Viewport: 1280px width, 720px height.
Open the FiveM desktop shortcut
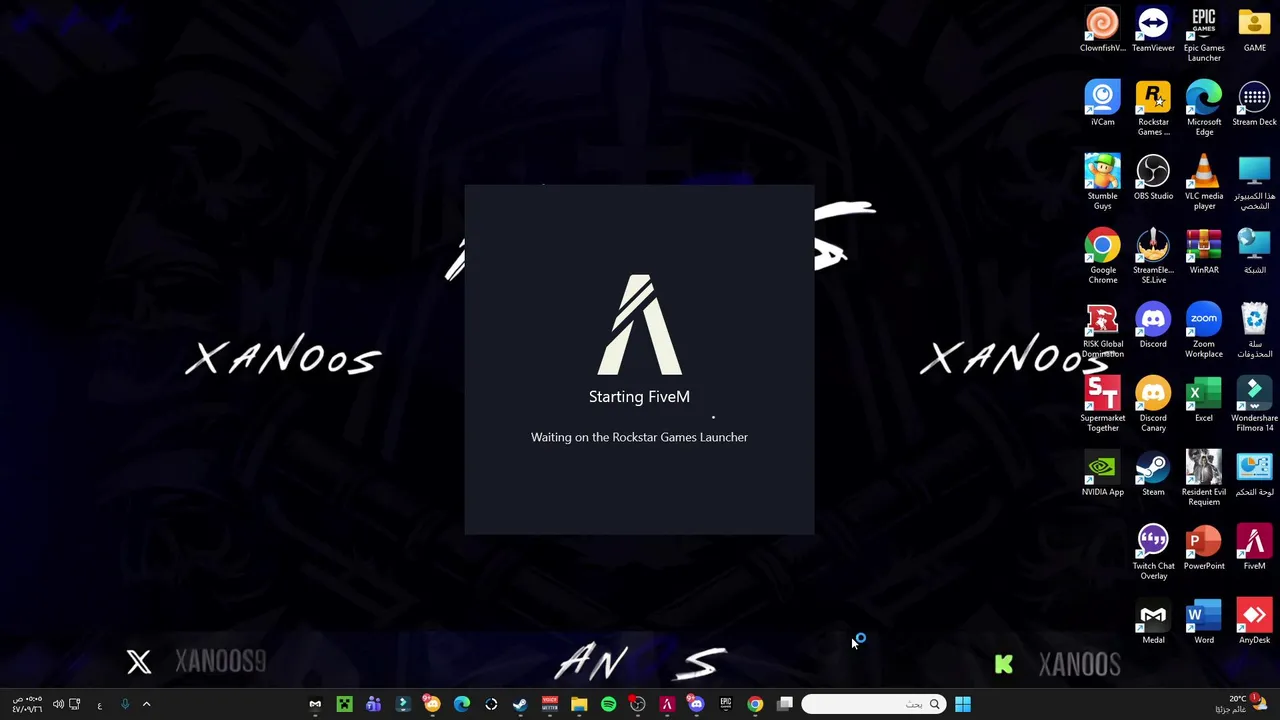click(1254, 548)
